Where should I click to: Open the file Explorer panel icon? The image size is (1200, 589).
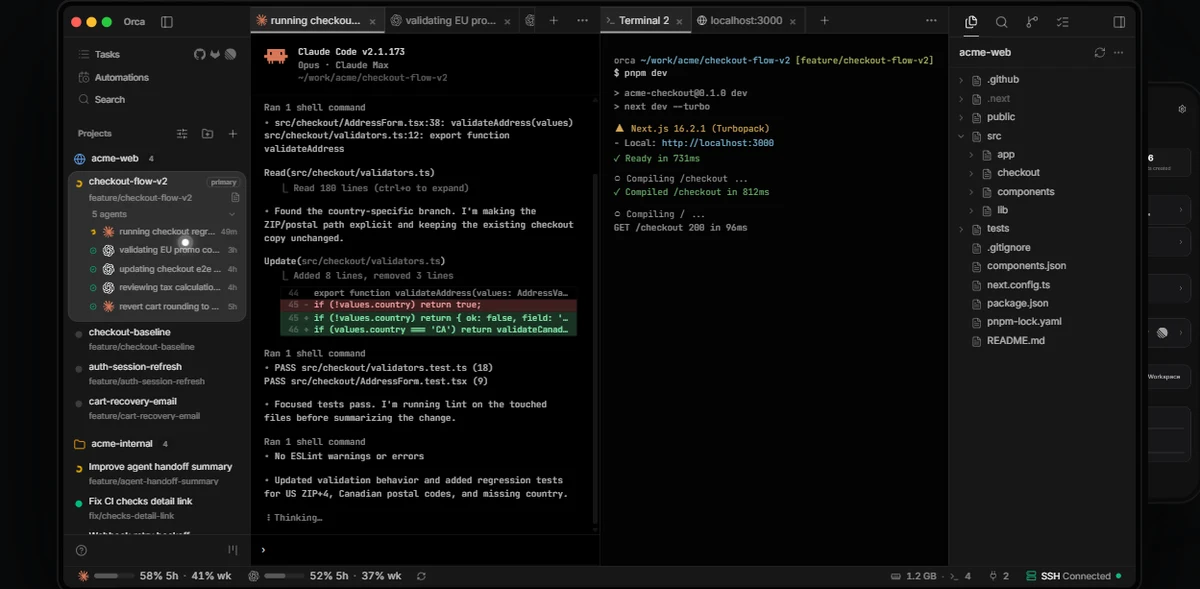[x=971, y=22]
